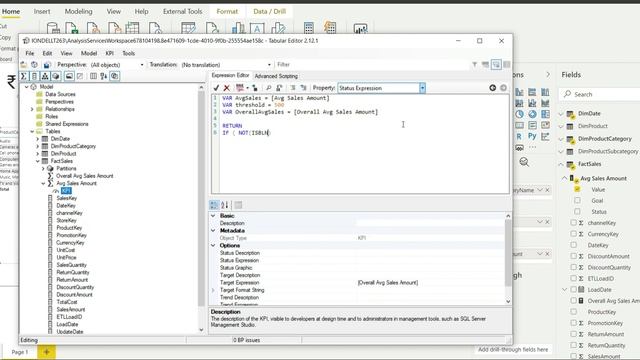Click the save model icon in Tabular Editor
The image size is (640, 360).
coord(47,64)
